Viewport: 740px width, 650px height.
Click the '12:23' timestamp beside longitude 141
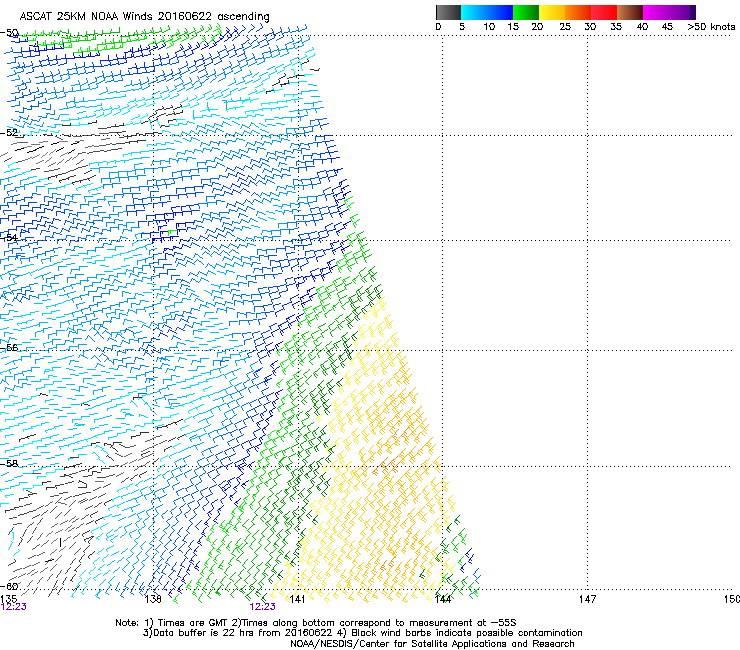click(262, 607)
